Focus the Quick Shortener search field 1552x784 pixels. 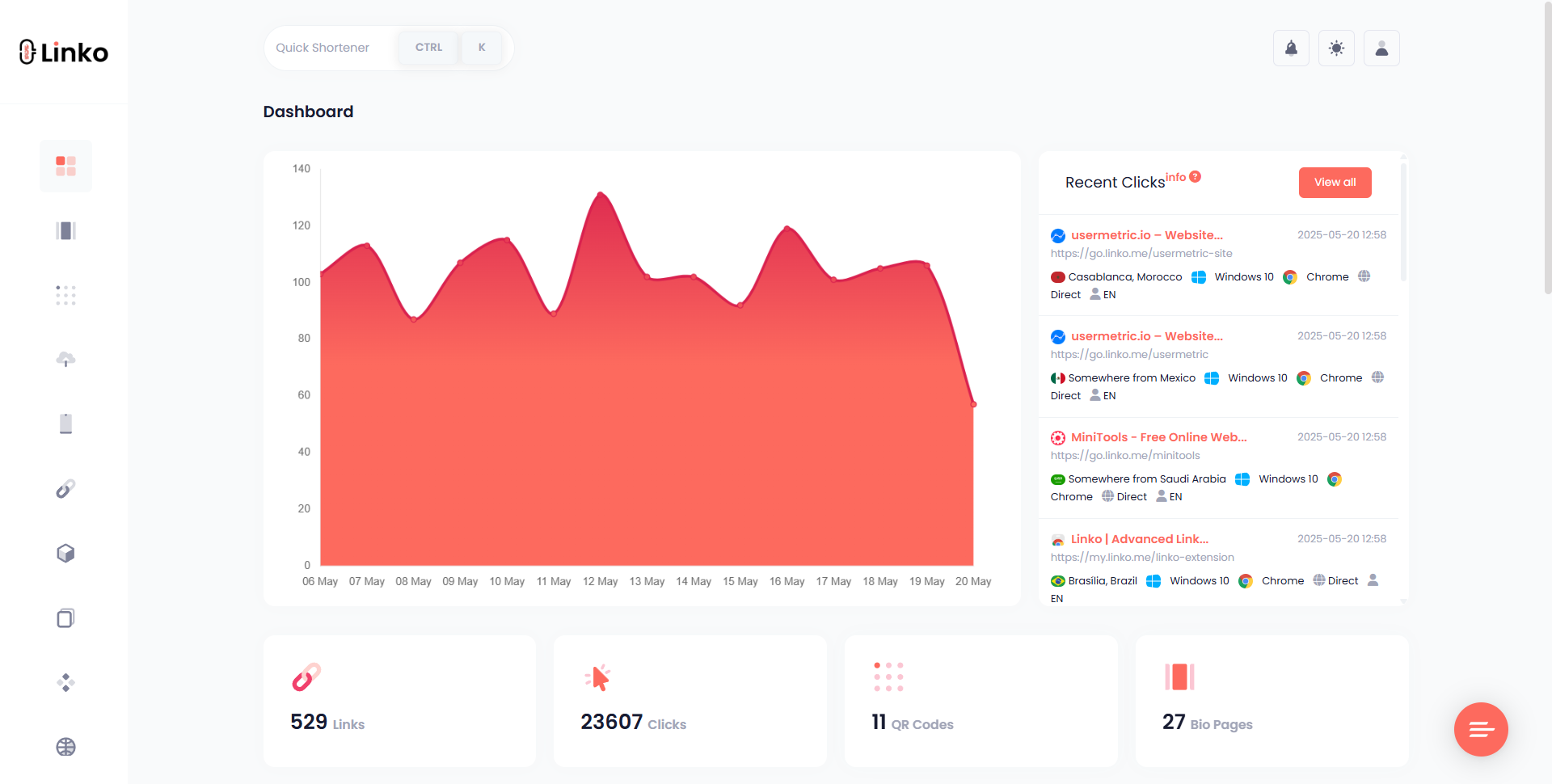331,48
